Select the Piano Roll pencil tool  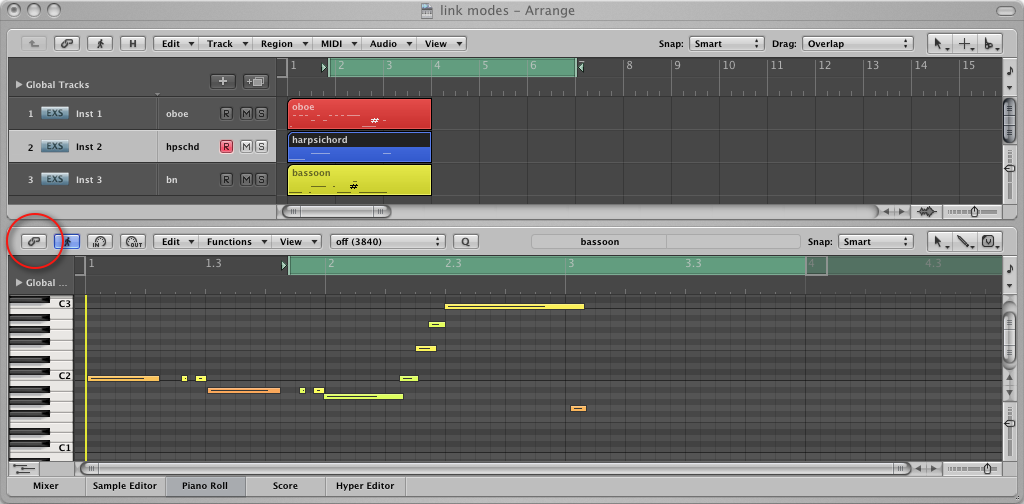coord(965,242)
